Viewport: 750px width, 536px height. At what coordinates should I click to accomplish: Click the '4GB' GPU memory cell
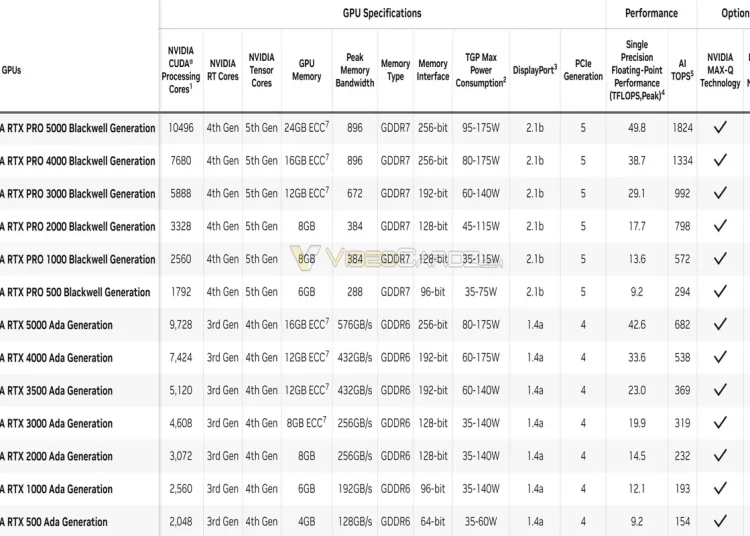point(307,522)
